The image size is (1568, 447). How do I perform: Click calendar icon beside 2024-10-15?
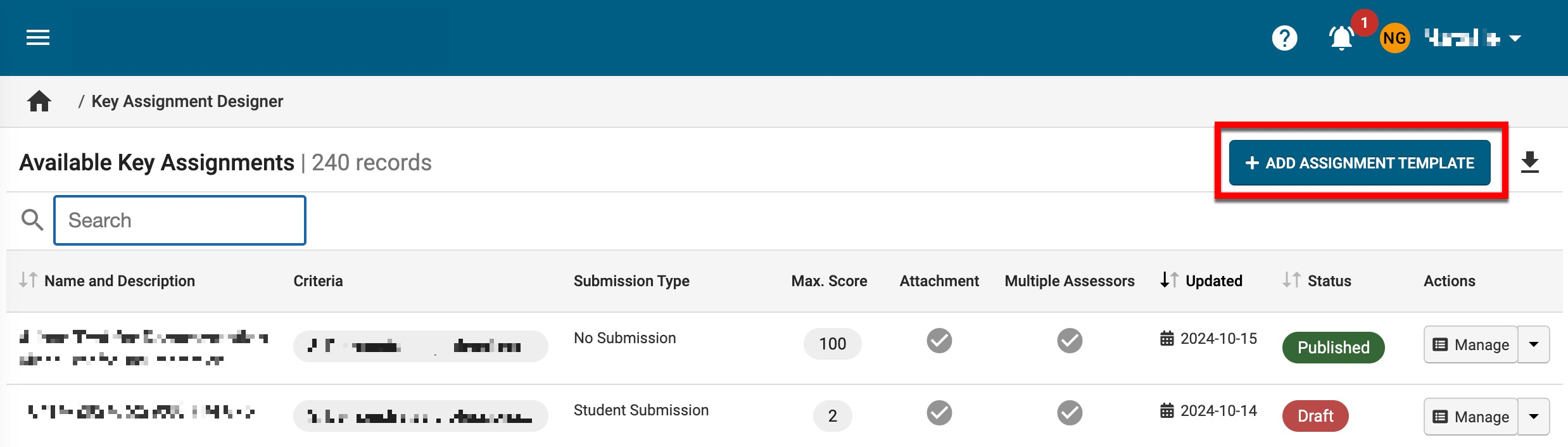click(1167, 339)
